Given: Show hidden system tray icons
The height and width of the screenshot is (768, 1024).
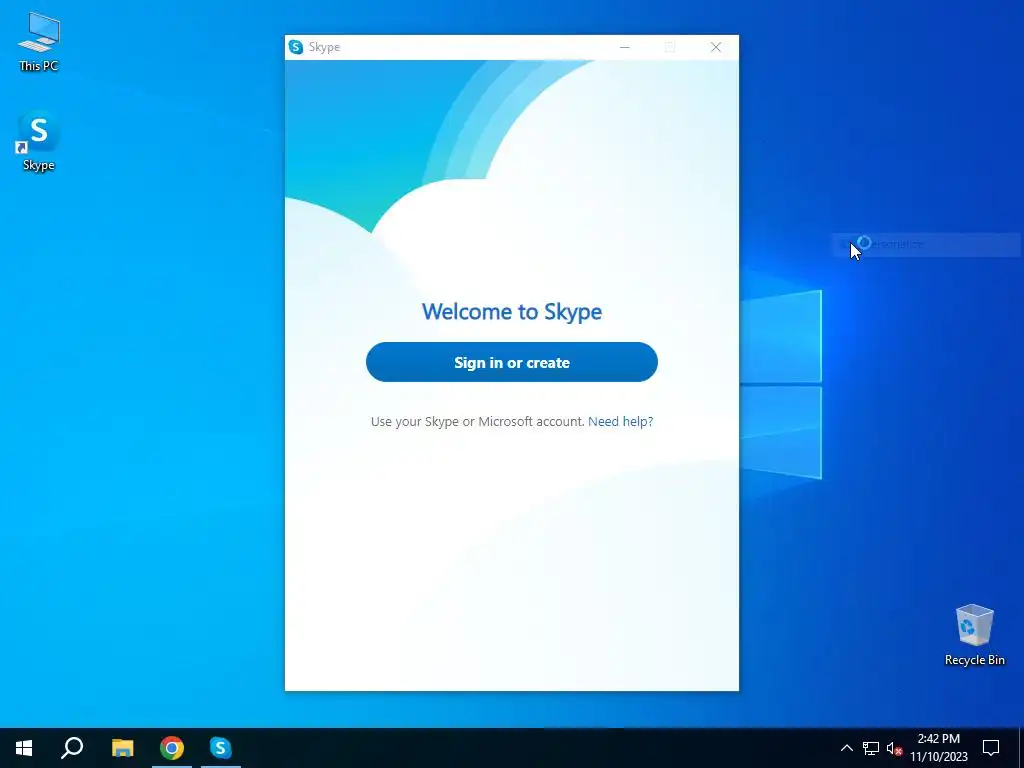Looking at the screenshot, I should [x=846, y=748].
